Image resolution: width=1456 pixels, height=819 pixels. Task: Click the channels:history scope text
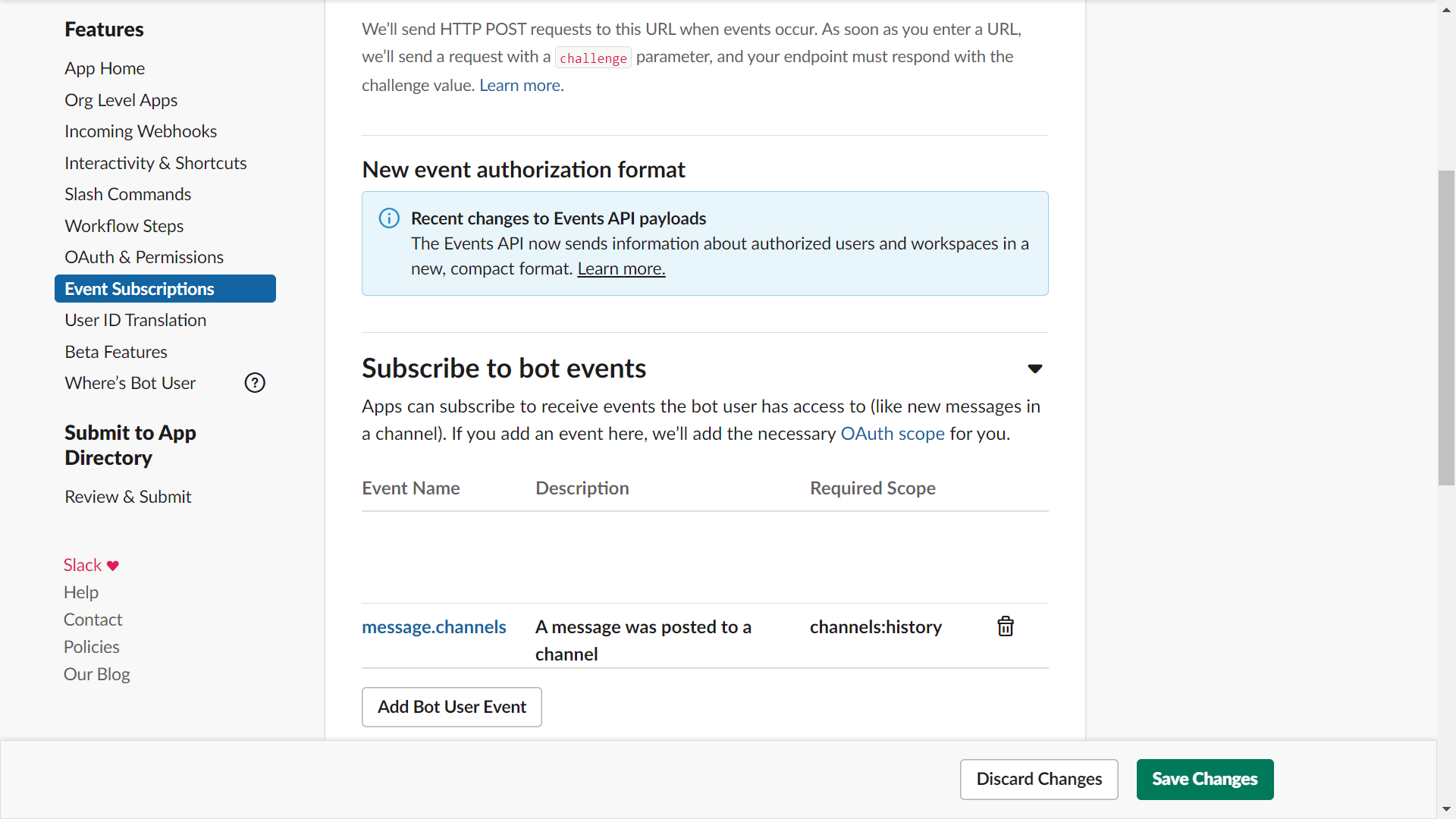coord(876,627)
